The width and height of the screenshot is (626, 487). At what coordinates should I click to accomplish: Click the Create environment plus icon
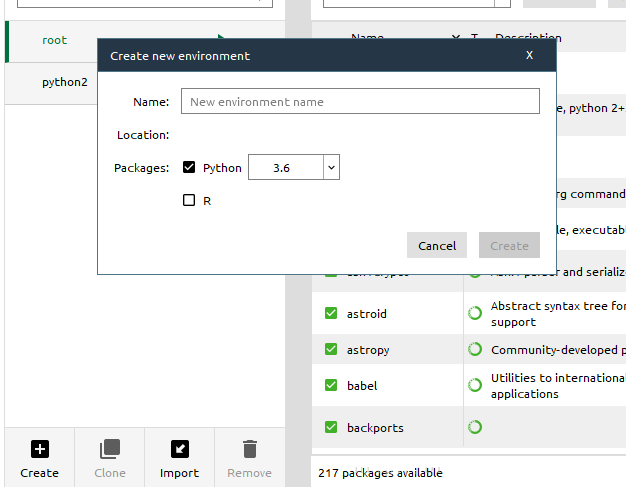coord(40,449)
